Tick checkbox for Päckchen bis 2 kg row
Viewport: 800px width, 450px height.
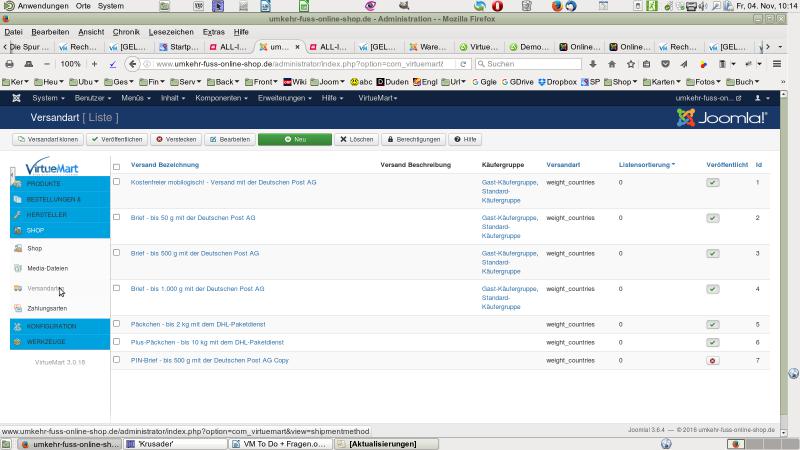coord(117,324)
